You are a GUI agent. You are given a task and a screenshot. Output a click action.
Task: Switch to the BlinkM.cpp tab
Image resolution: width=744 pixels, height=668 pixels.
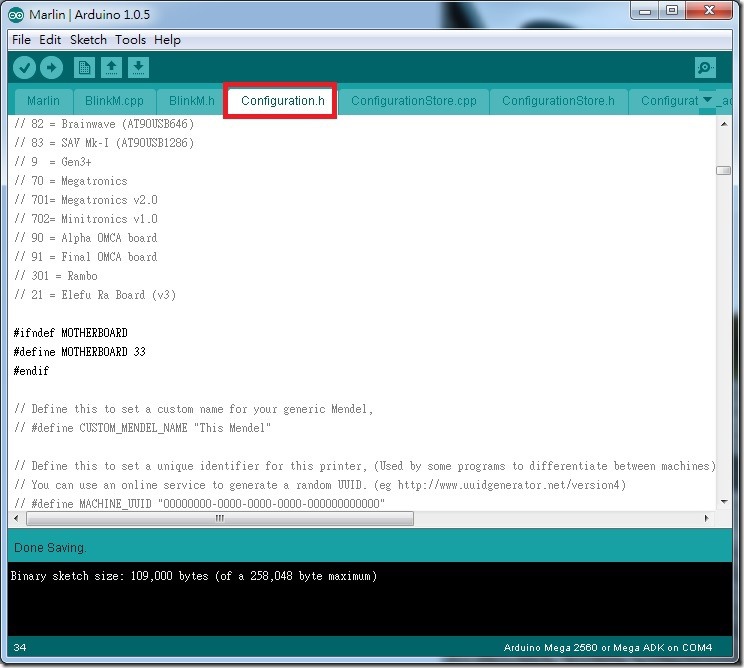114,101
